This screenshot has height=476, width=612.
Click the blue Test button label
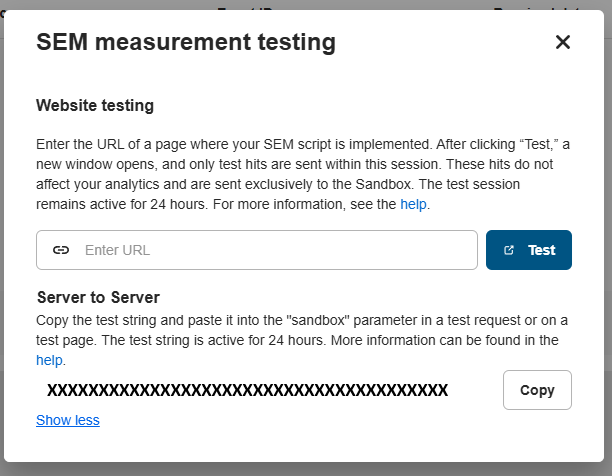pyautogui.click(x=541, y=250)
